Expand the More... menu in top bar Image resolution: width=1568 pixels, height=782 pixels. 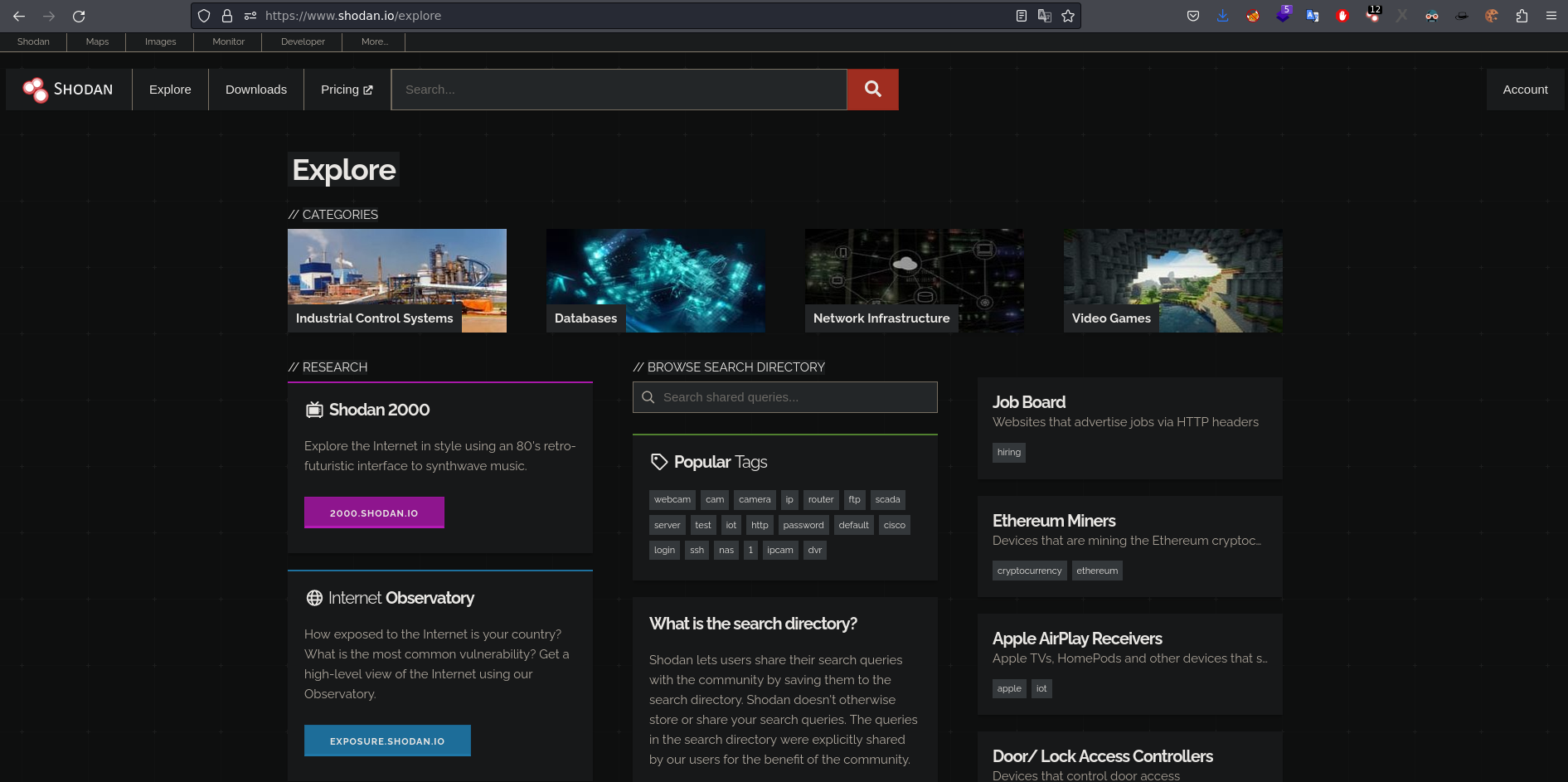pyautogui.click(x=375, y=41)
